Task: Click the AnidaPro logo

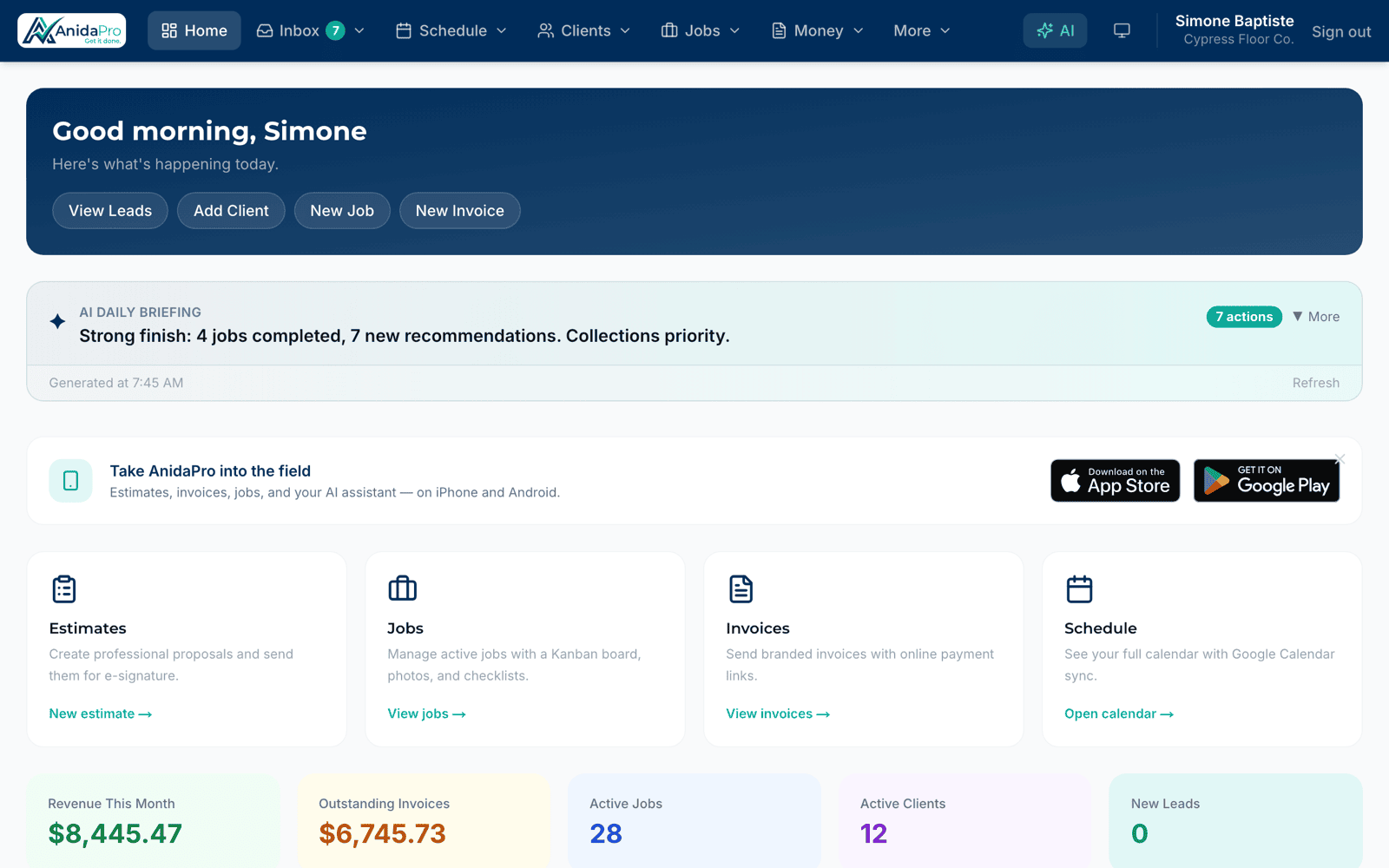Action: coord(72,30)
